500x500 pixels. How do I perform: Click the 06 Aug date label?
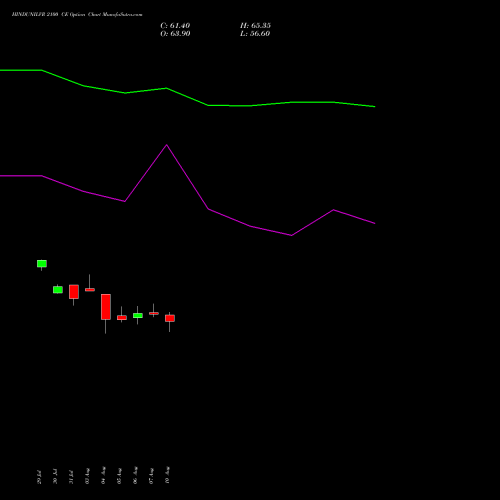135,476
